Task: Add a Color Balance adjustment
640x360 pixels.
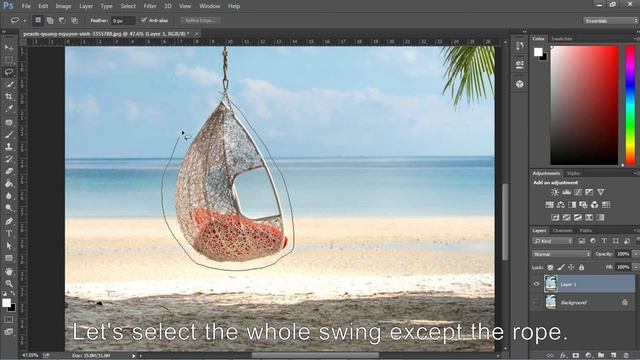Action: point(561,204)
